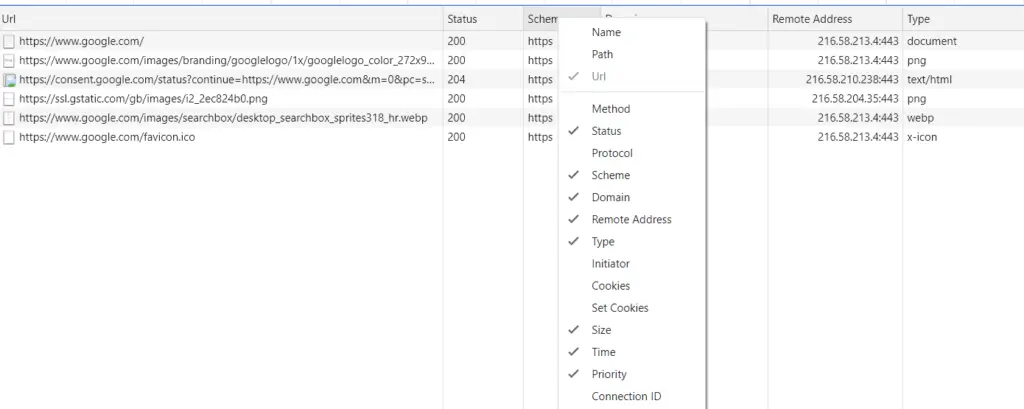Viewport: 1024px width, 409px height.
Task: Click icon beside desktop_searchbox_sprites webp request
Action: 8,118
